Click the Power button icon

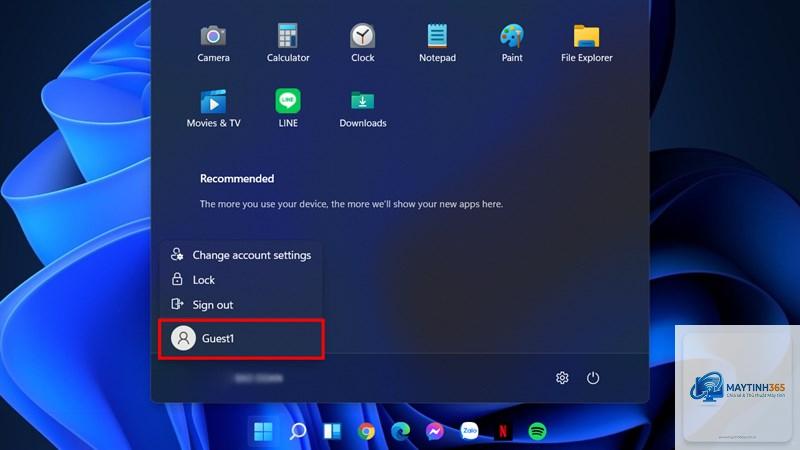pos(592,378)
